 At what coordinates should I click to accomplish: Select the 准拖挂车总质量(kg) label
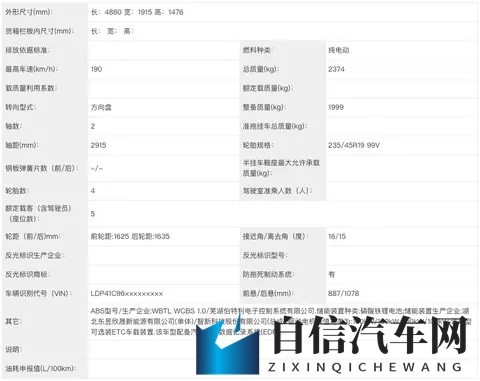275,126
